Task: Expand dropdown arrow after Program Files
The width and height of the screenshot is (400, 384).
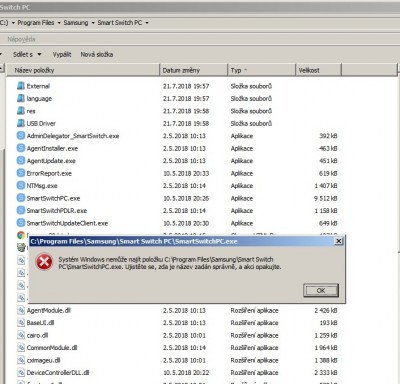Action: (x=59, y=23)
